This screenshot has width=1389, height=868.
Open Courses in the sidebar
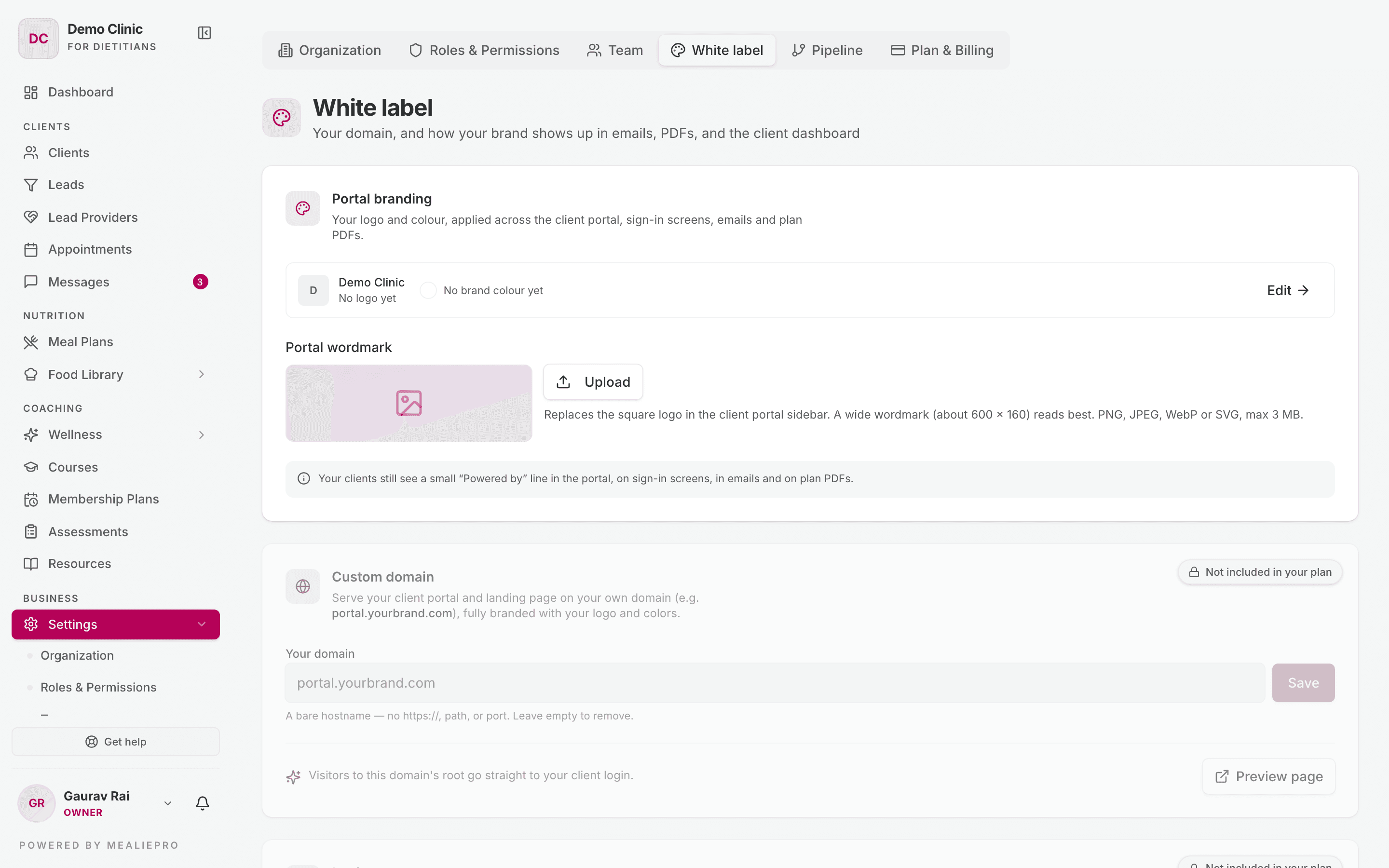tap(115, 467)
